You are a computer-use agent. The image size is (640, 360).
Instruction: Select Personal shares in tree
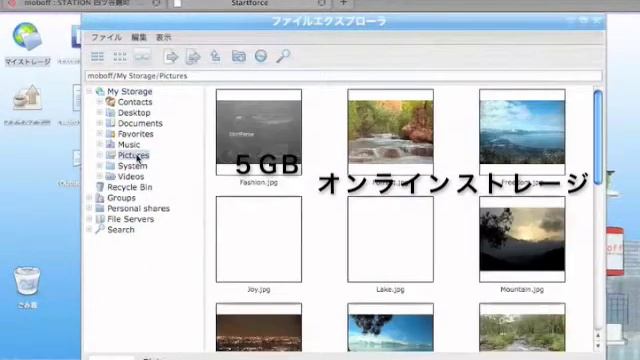138,208
